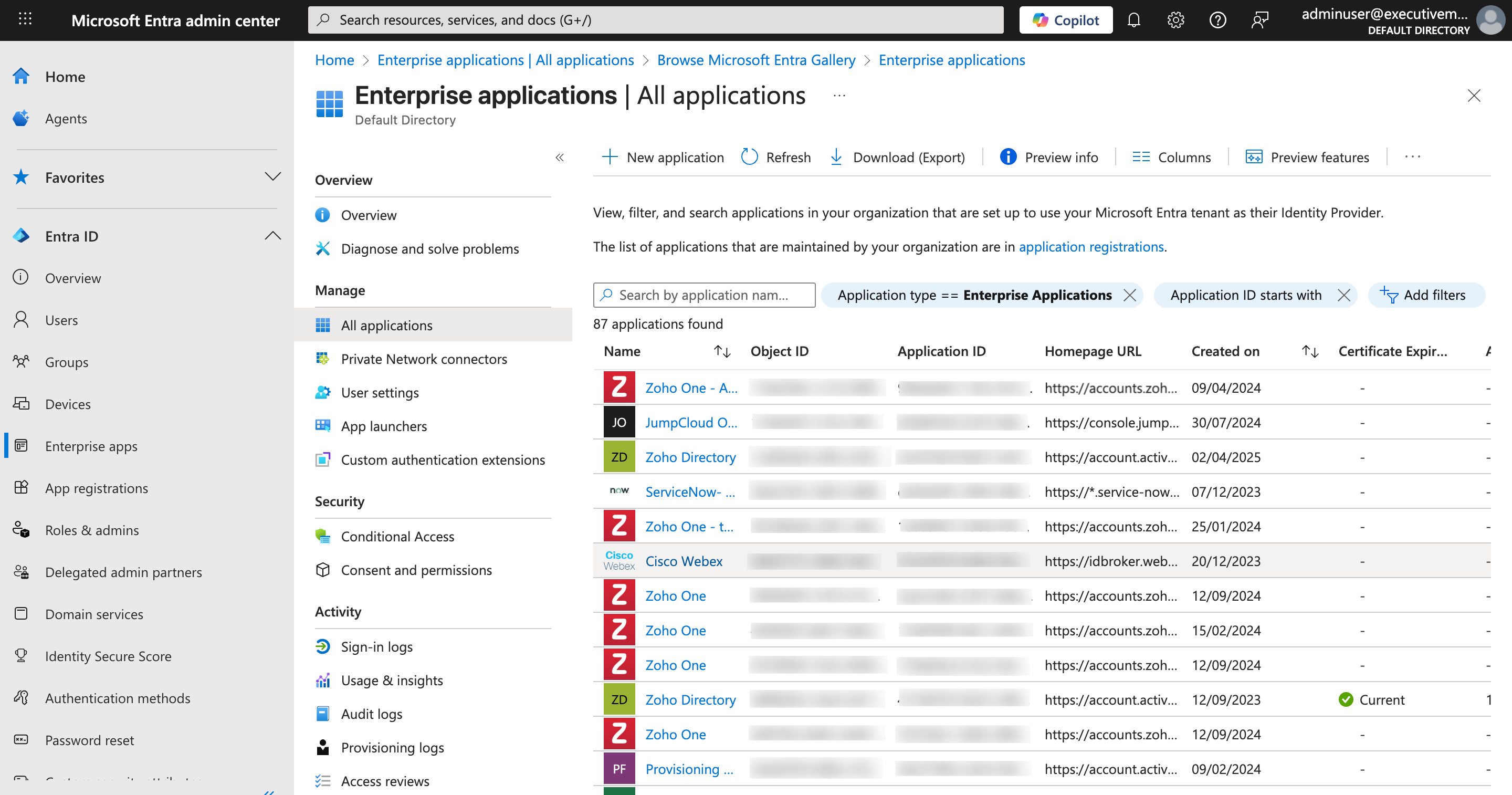This screenshot has width=1512, height=795.
Task: Remove the Application type filter
Action: coord(1130,295)
